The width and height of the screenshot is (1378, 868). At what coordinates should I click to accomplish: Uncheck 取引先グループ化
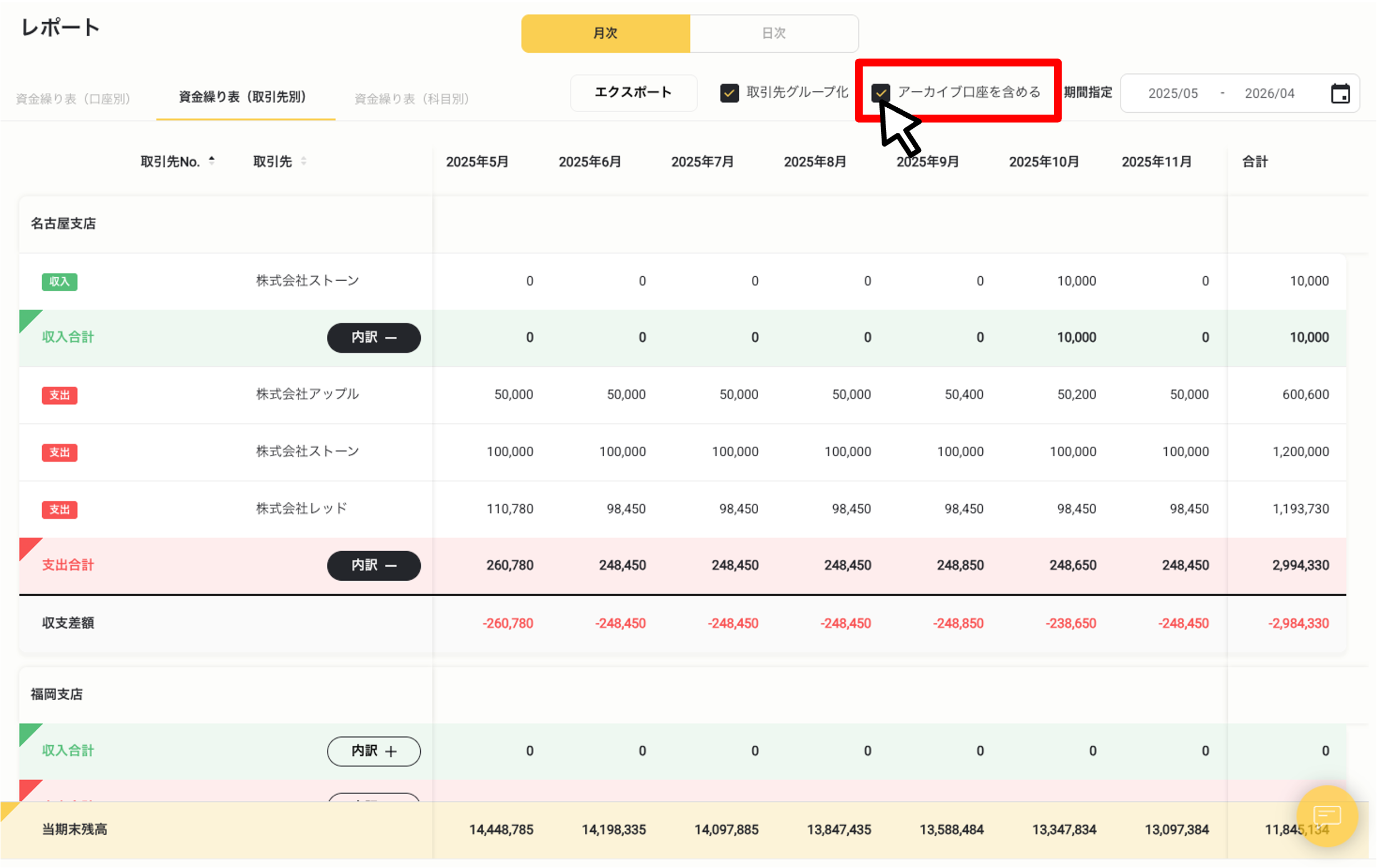(x=729, y=93)
